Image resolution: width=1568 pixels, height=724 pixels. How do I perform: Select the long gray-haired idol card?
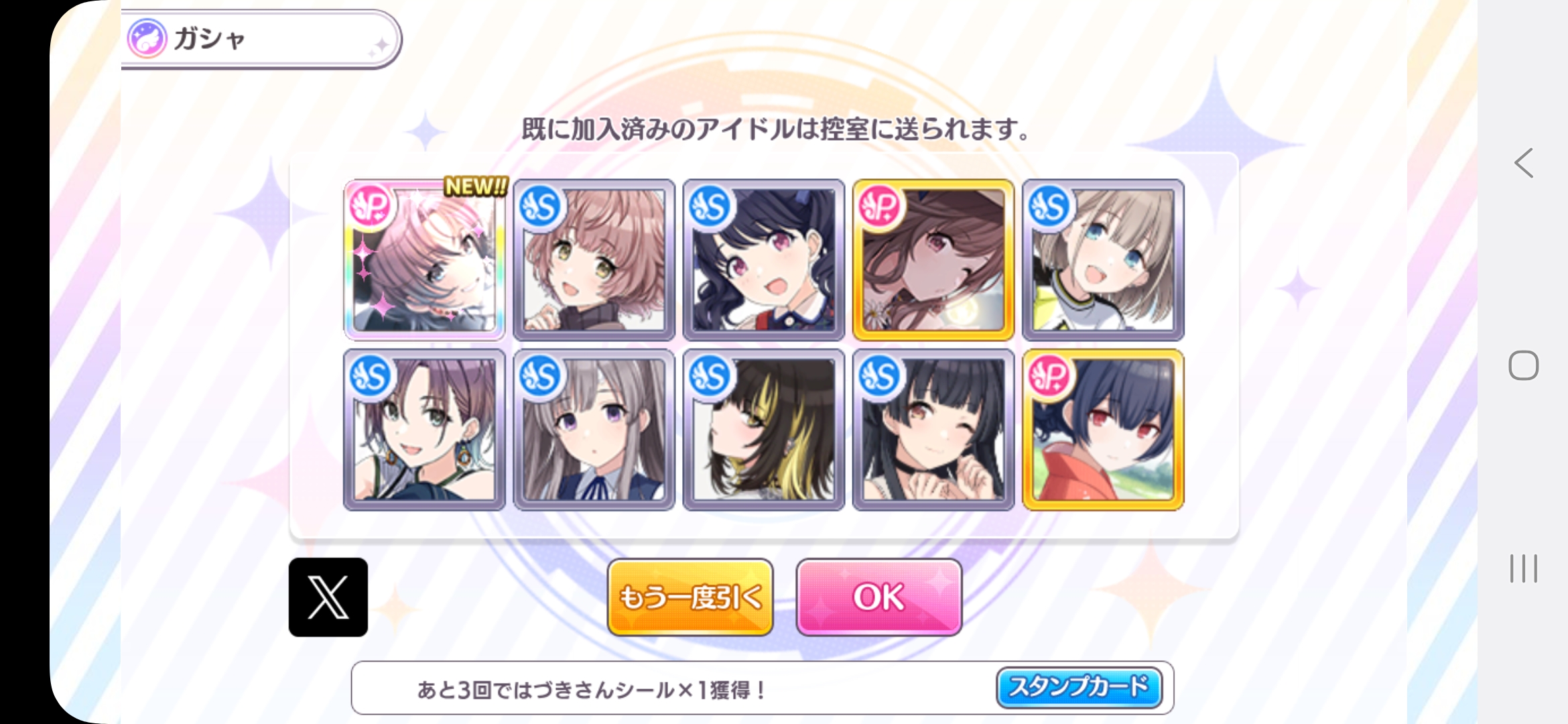[594, 430]
